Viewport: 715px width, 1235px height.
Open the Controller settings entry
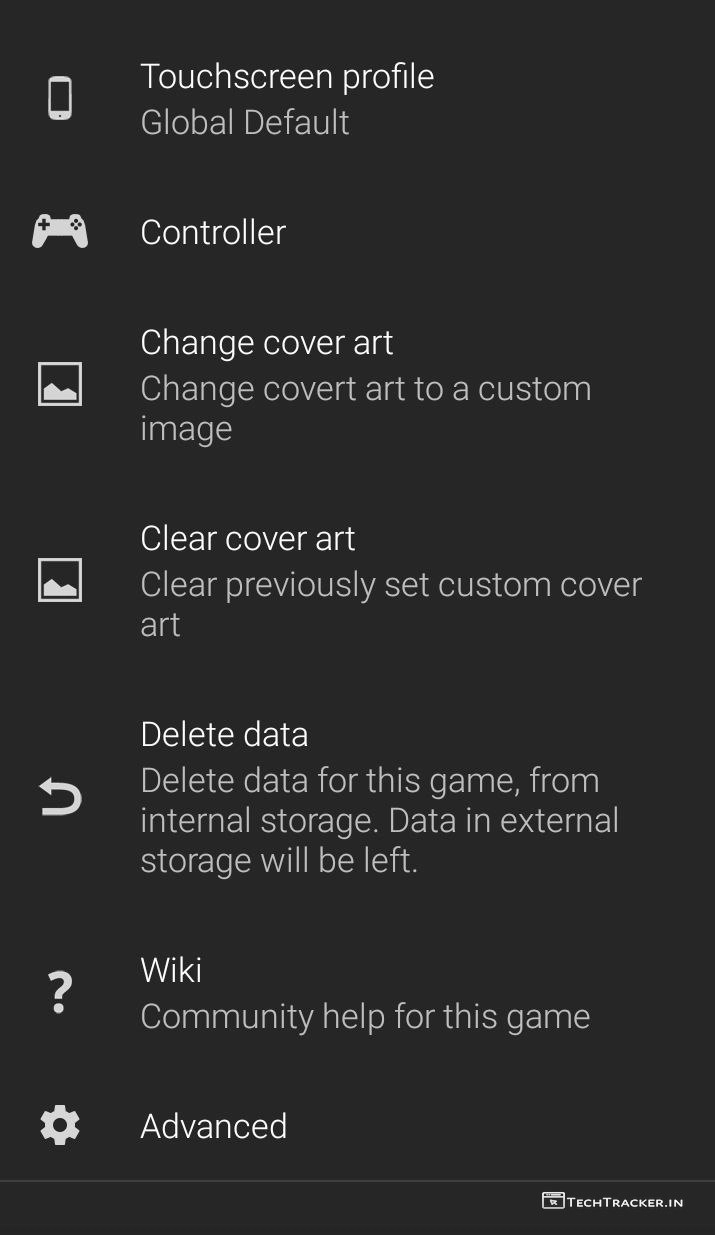coord(213,232)
